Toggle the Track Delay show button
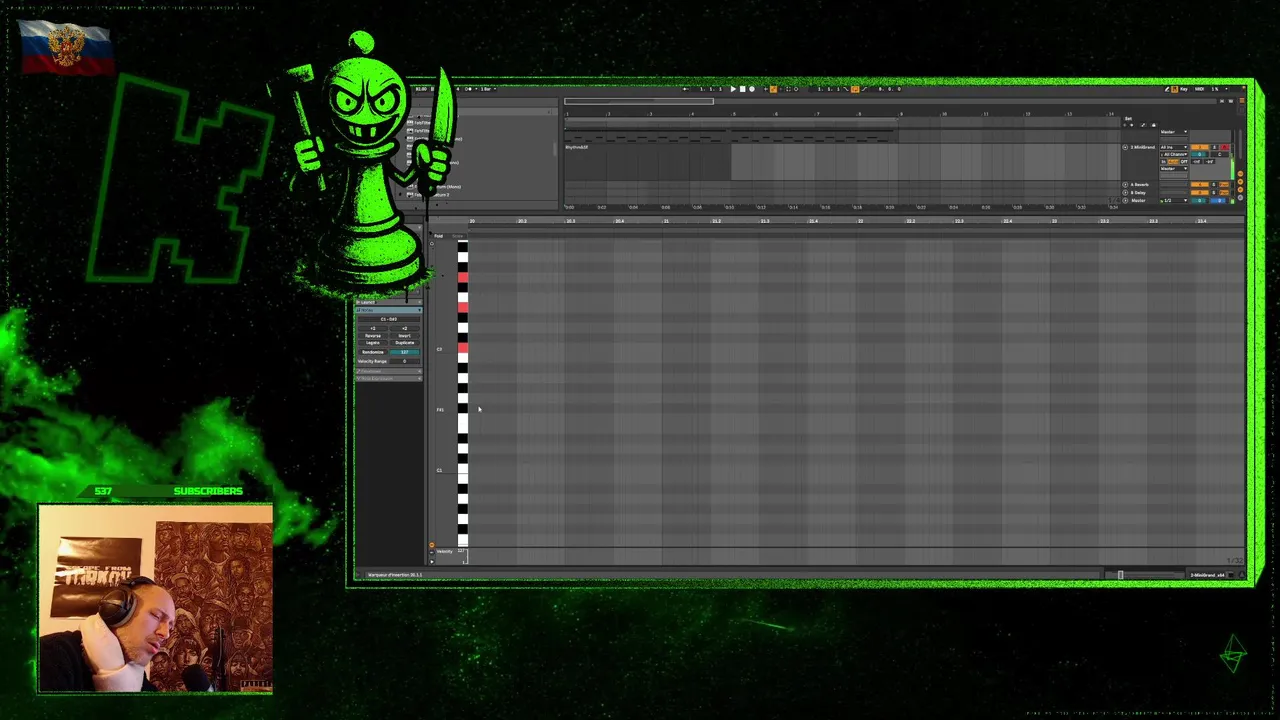Screen dimensions: 1280x720 pyautogui.click(x=1240, y=198)
